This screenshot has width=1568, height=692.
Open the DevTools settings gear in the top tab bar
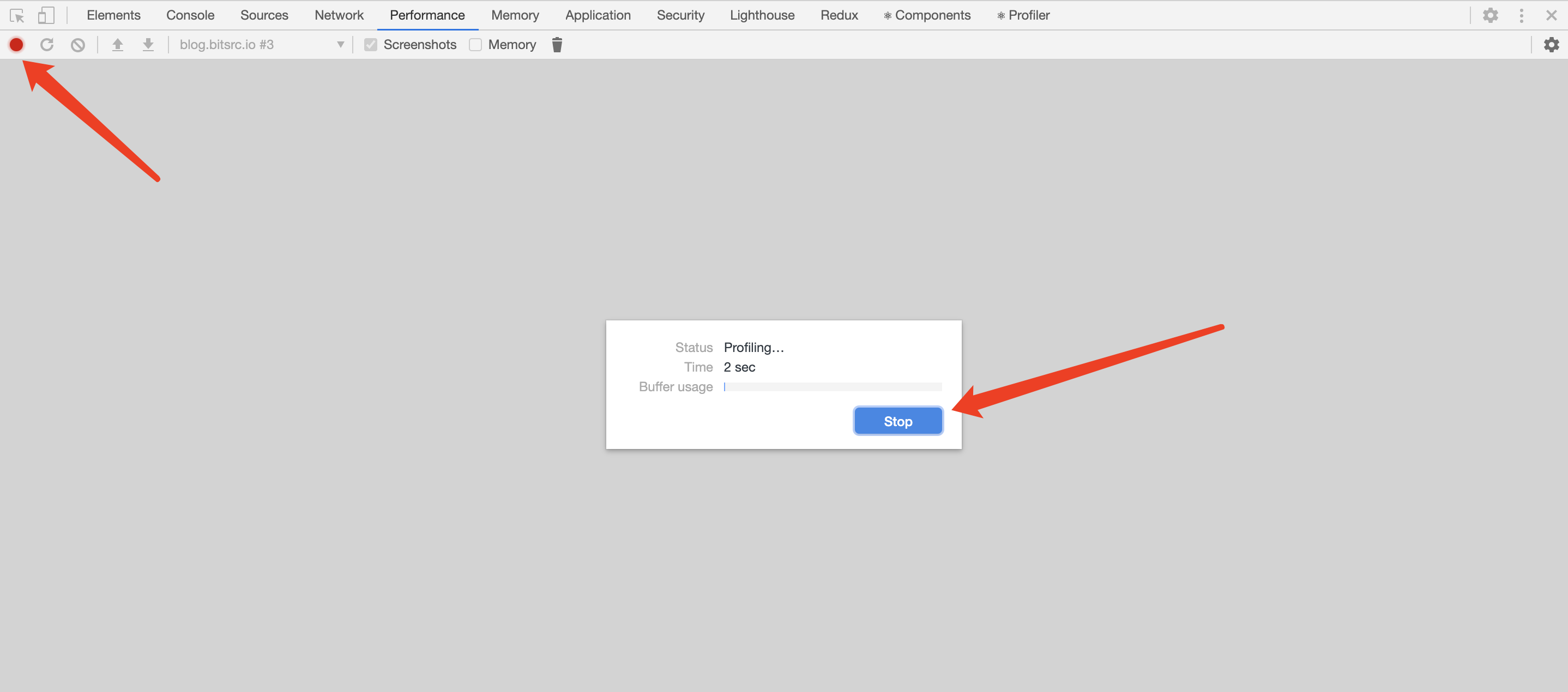coord(1489,15)
